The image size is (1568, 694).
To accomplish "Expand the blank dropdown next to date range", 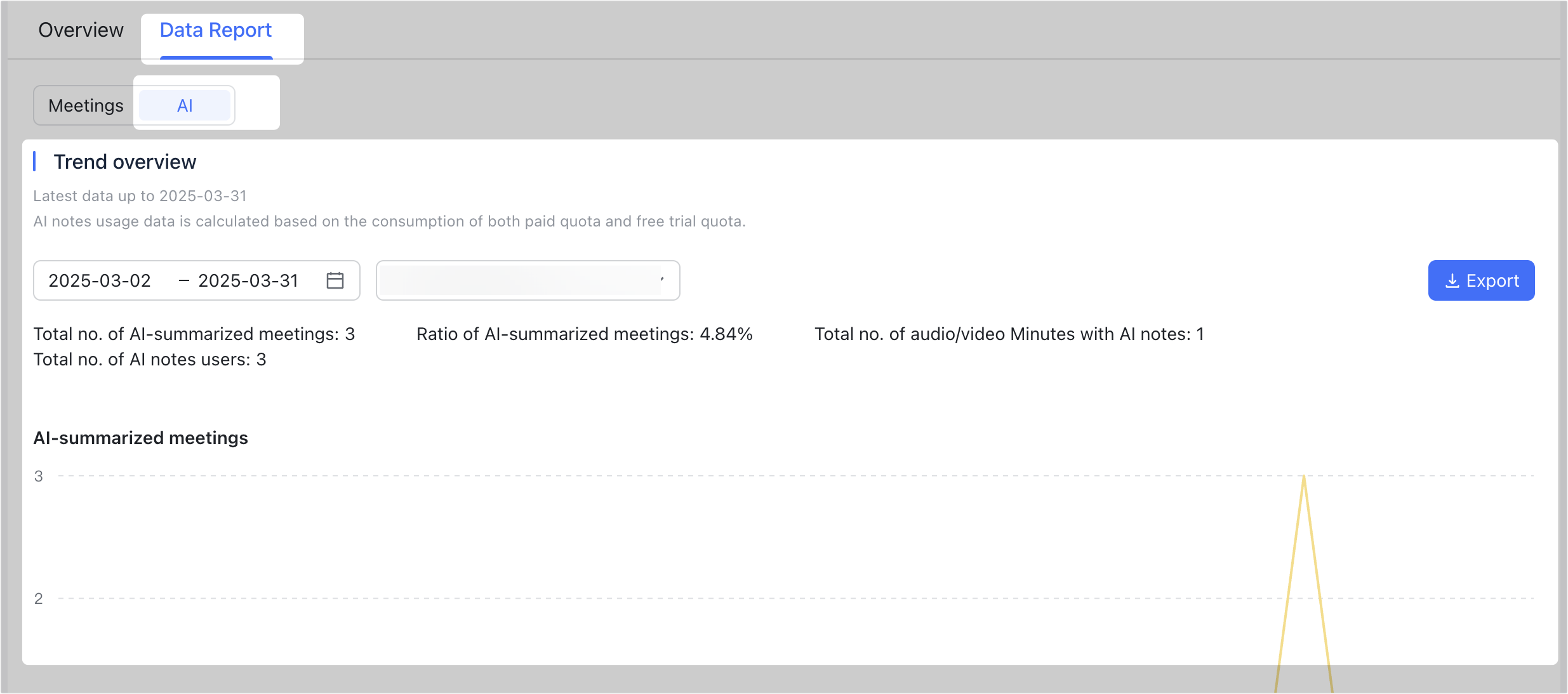I will (528, 280).
